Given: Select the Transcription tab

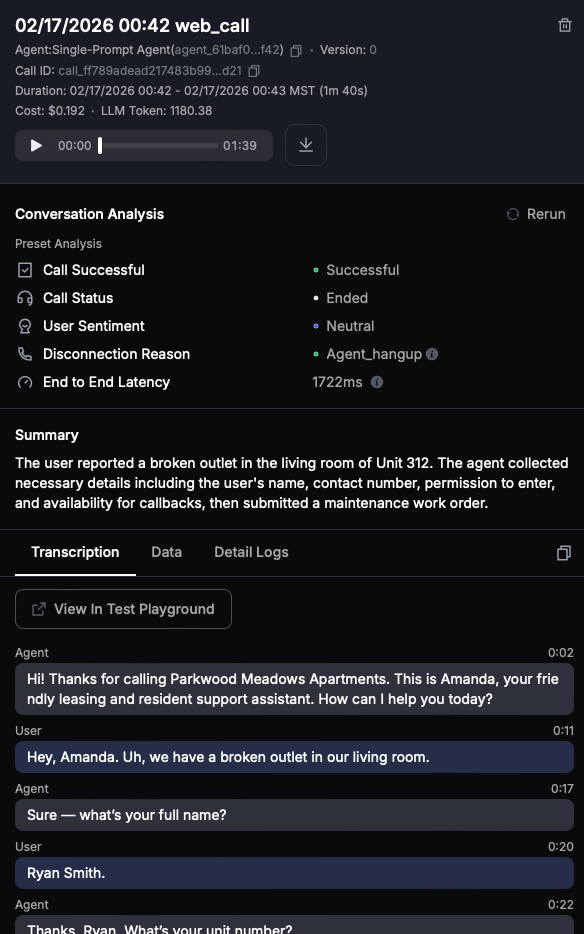Looking at the screenshot, I should pyautogui.click(x=75, y=551).
